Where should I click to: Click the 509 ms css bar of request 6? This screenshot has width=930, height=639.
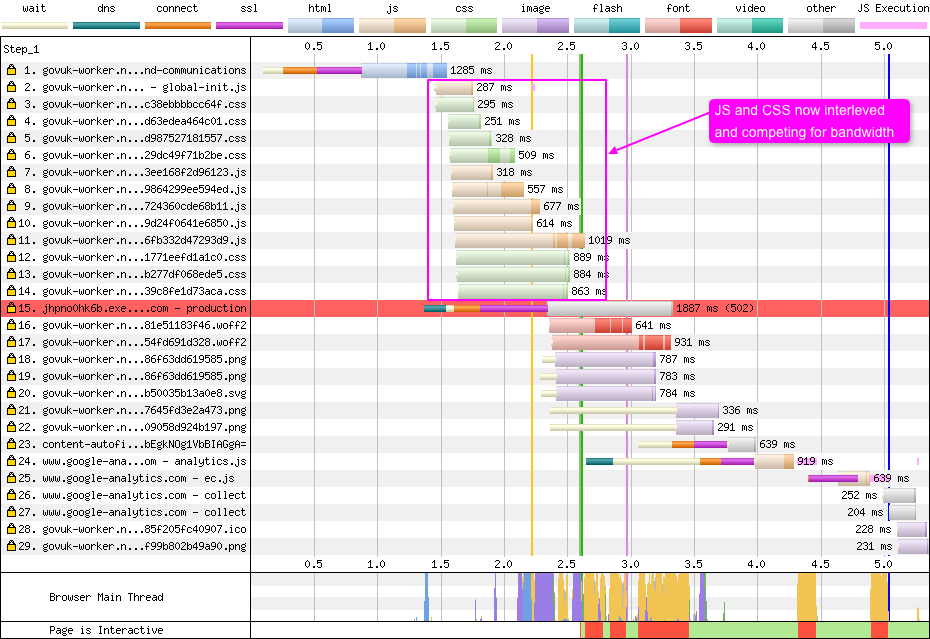point(482,155)
